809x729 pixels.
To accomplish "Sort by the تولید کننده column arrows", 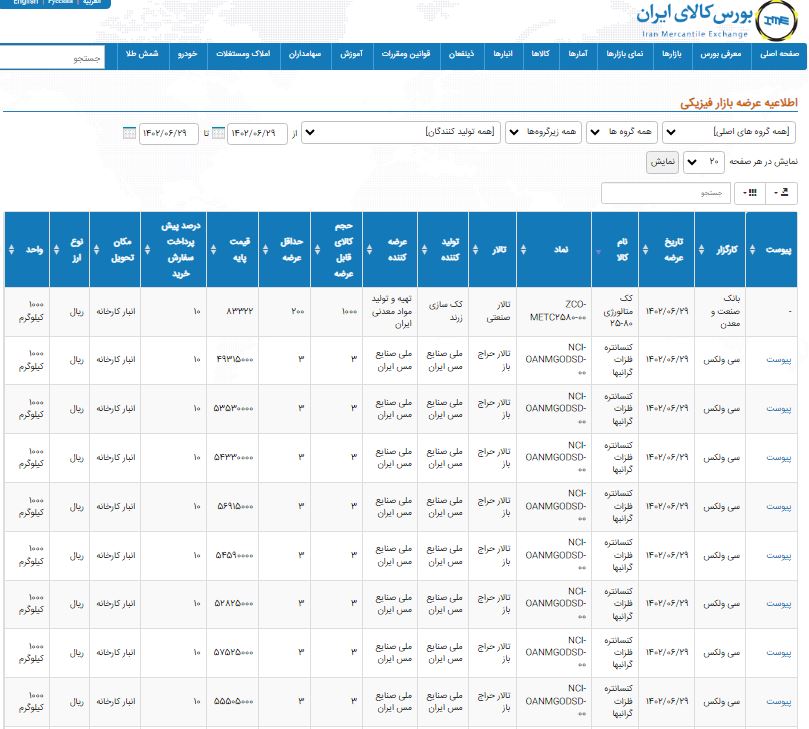I will pyautogui.click(x=424, y=250).
